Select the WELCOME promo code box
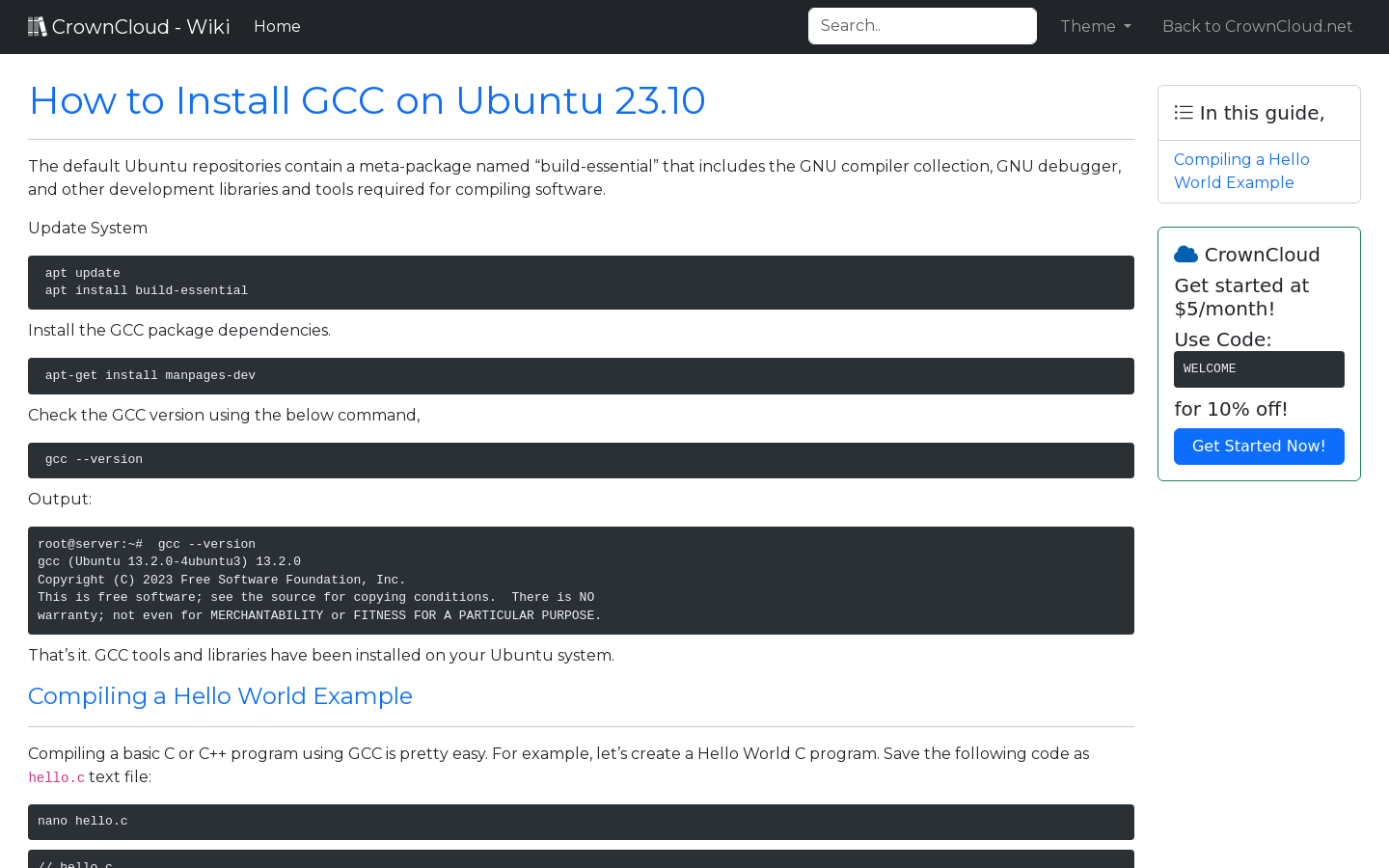 [x=1259, y=368]
